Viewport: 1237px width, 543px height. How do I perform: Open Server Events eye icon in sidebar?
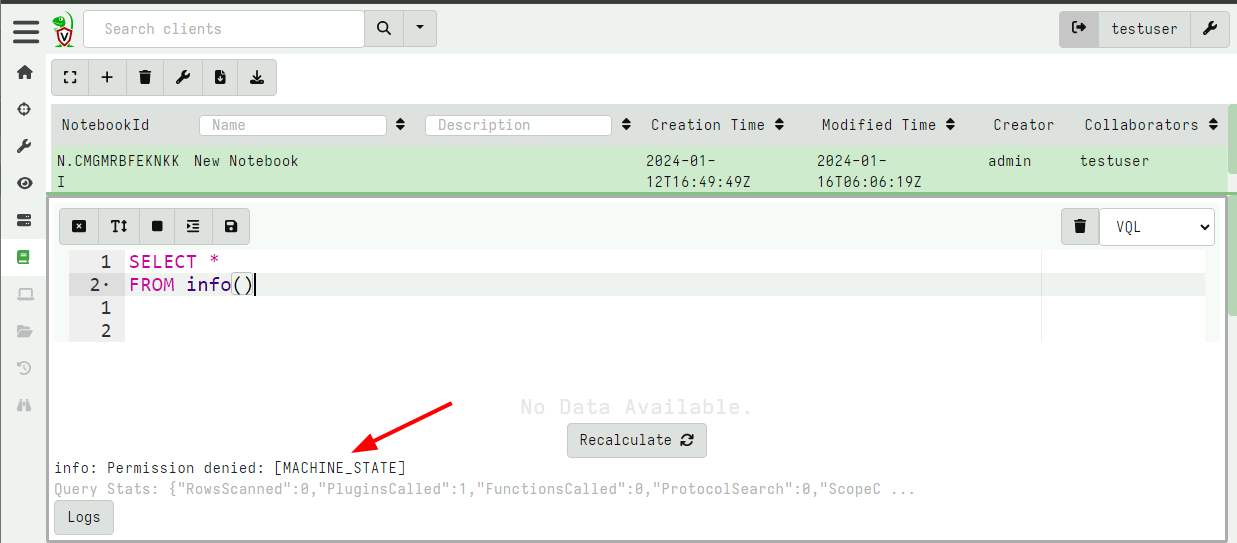pyautogui.click(x=25, y=183)
